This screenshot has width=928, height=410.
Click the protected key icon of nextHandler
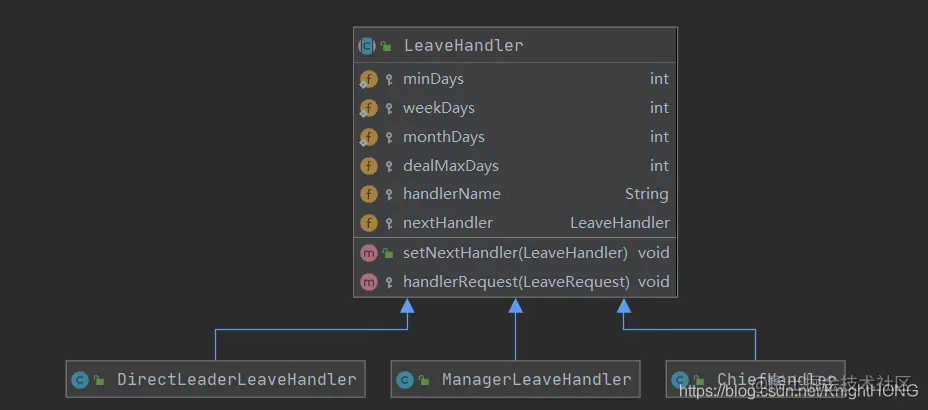pos(389,223)
